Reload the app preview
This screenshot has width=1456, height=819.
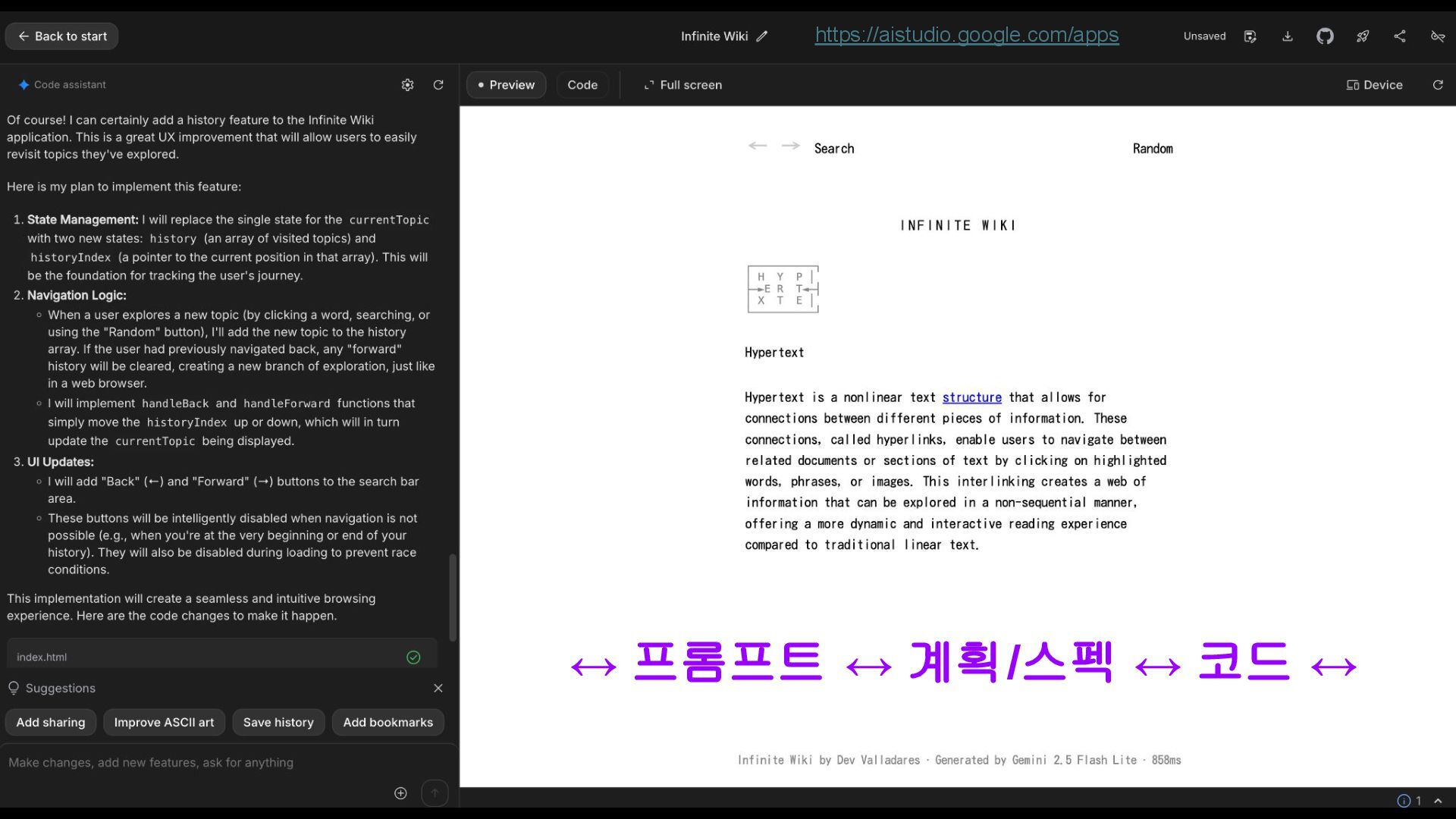point(1437,85)
